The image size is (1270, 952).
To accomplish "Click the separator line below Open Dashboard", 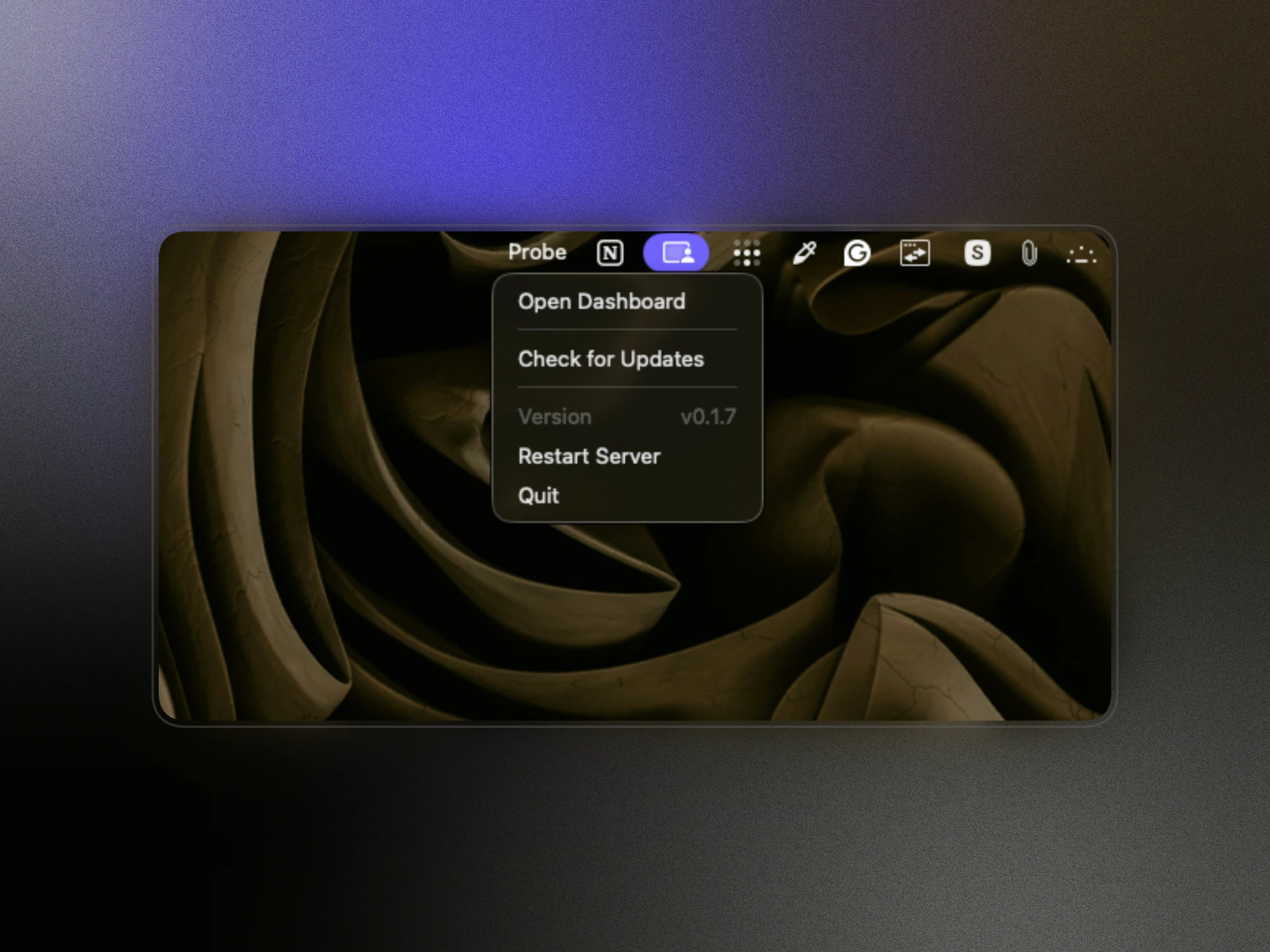I will coord(627,329).
